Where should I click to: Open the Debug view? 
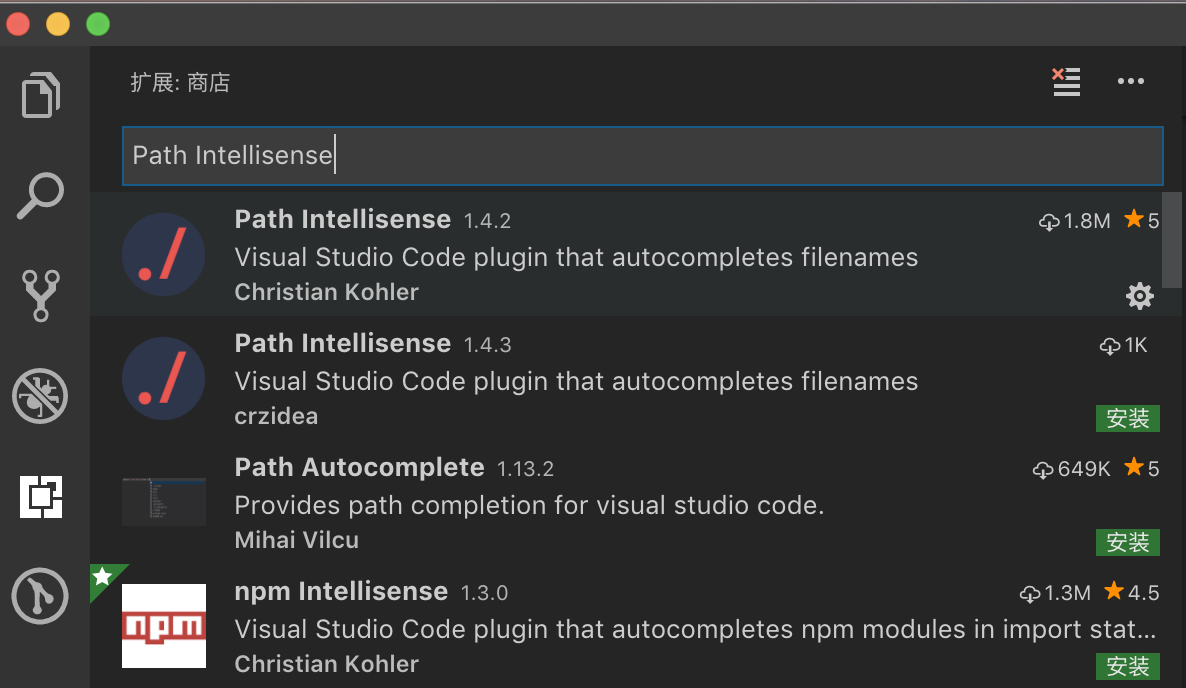coord(40,396)
